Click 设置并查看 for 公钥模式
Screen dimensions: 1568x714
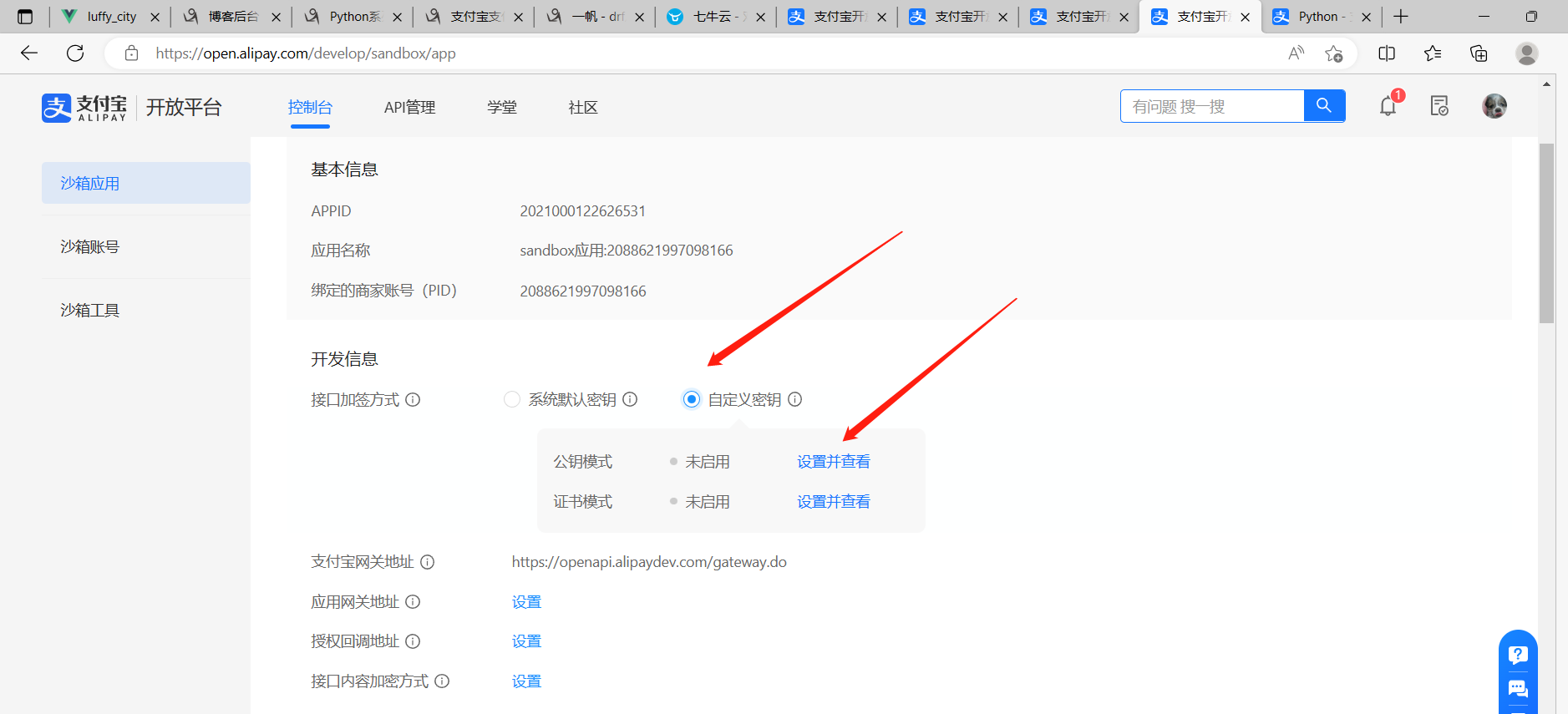(x=834, y=462)
